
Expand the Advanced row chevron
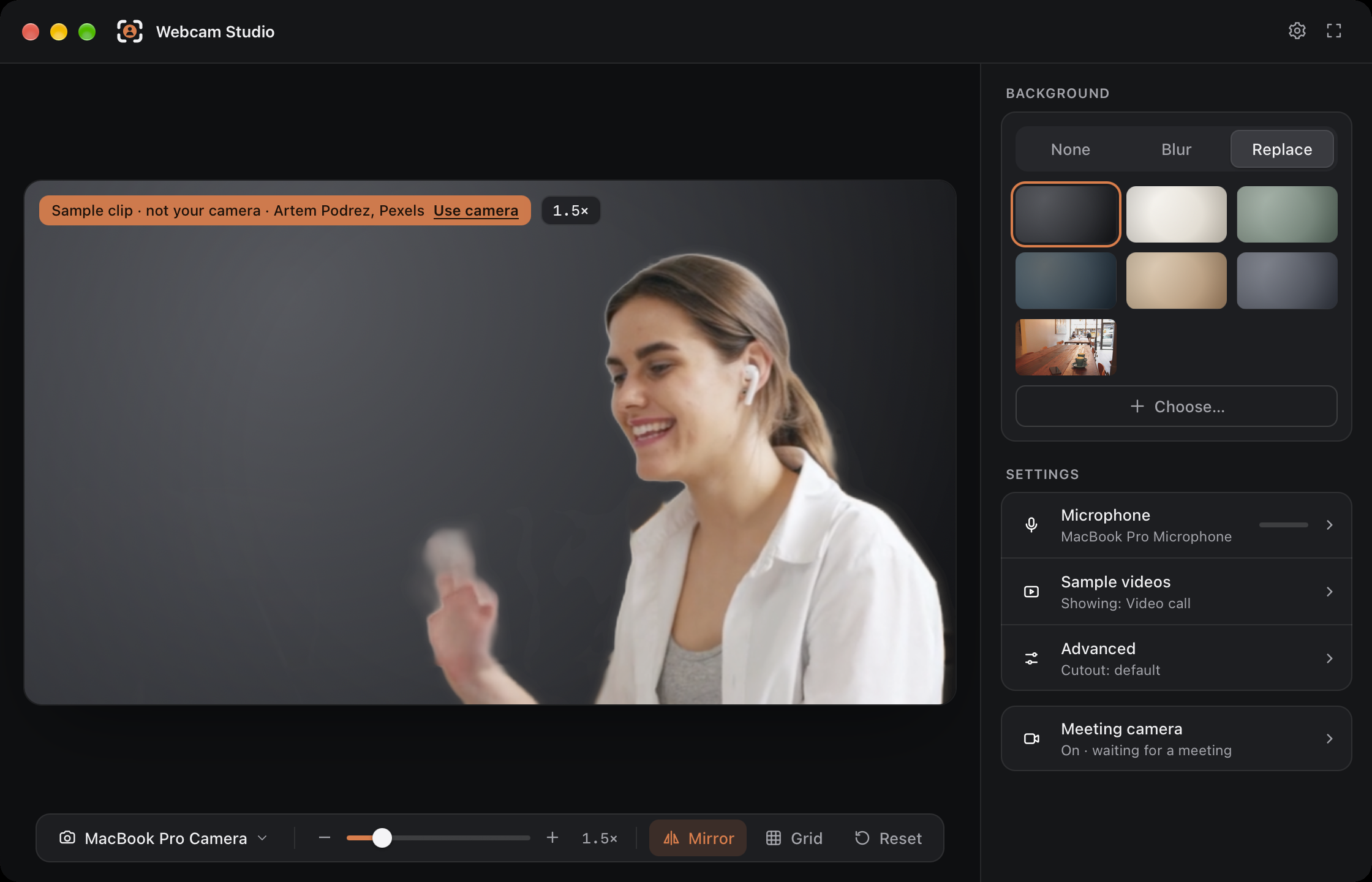point(1329,658)
